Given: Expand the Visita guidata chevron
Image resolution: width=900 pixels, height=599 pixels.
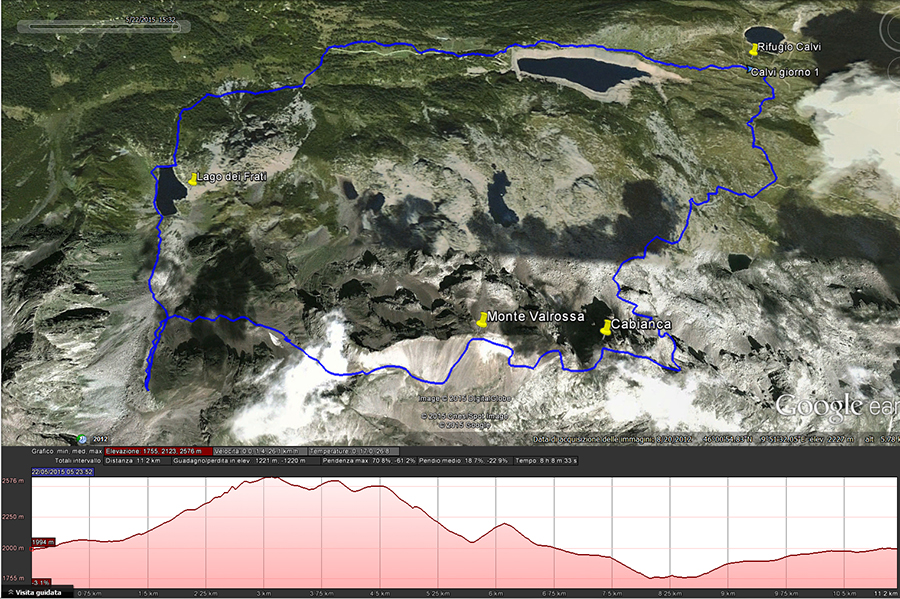Looking at the screenshot, I should tap(10, 593).
